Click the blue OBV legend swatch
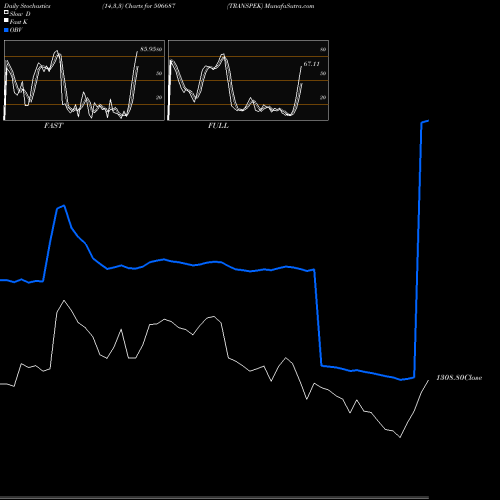The height and width of the screenshot is (500, 500). [6, 30]
